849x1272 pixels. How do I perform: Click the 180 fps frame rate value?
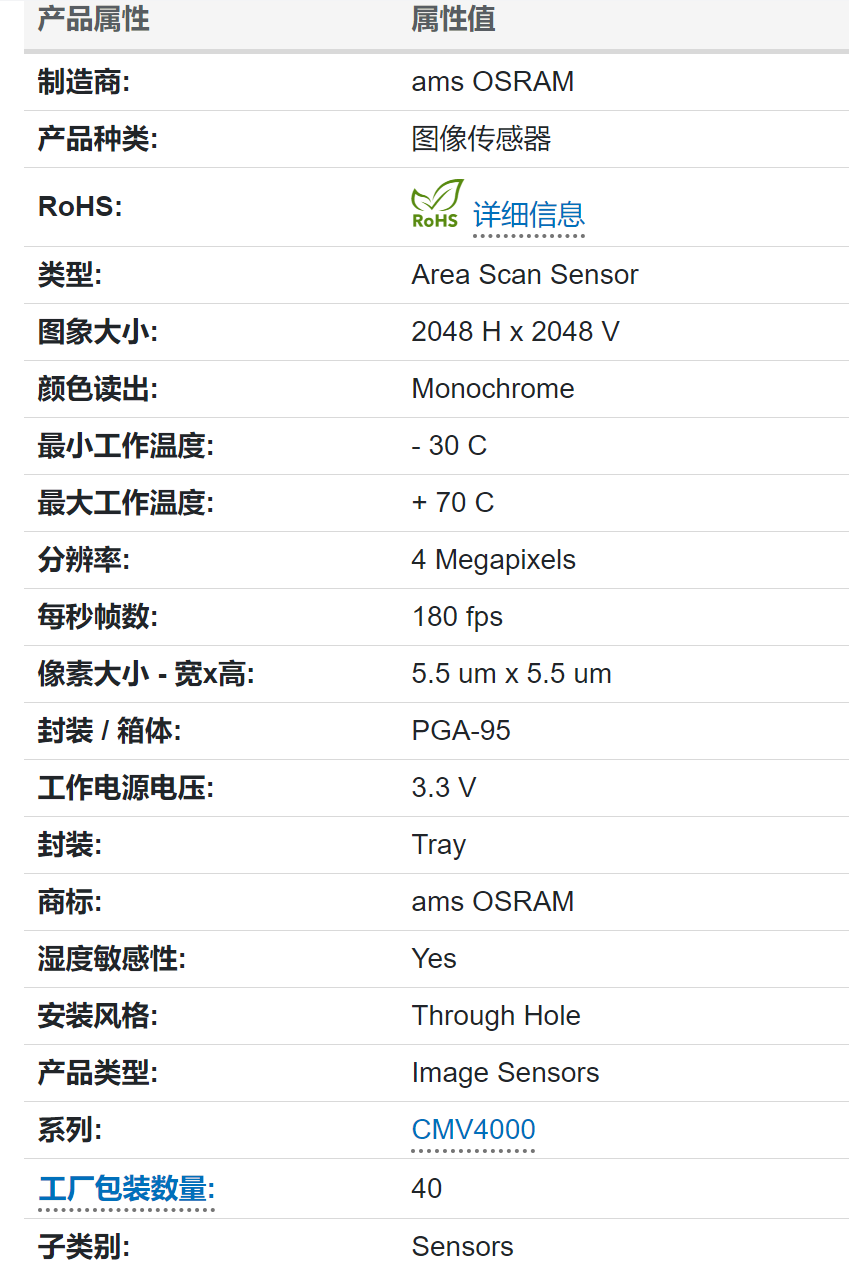click(x=457, y=617)
